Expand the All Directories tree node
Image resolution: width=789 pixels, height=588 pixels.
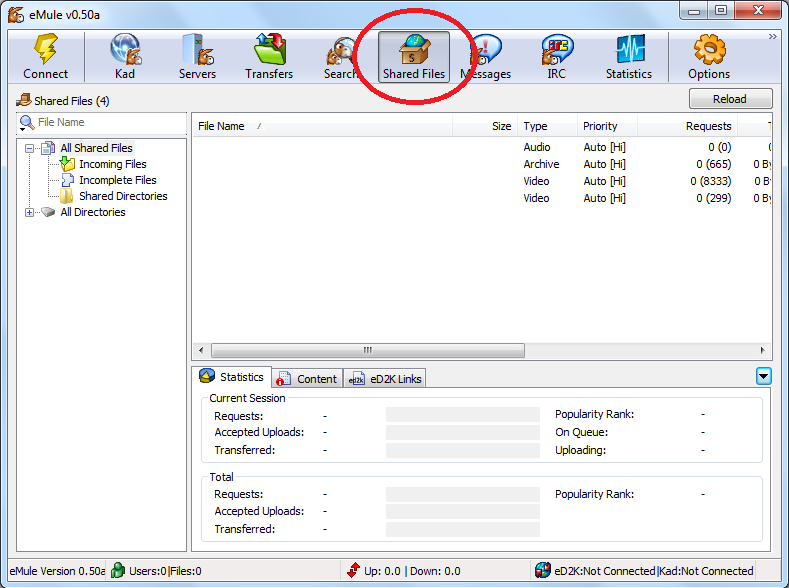pyautogui.click(x=30, y=212)
